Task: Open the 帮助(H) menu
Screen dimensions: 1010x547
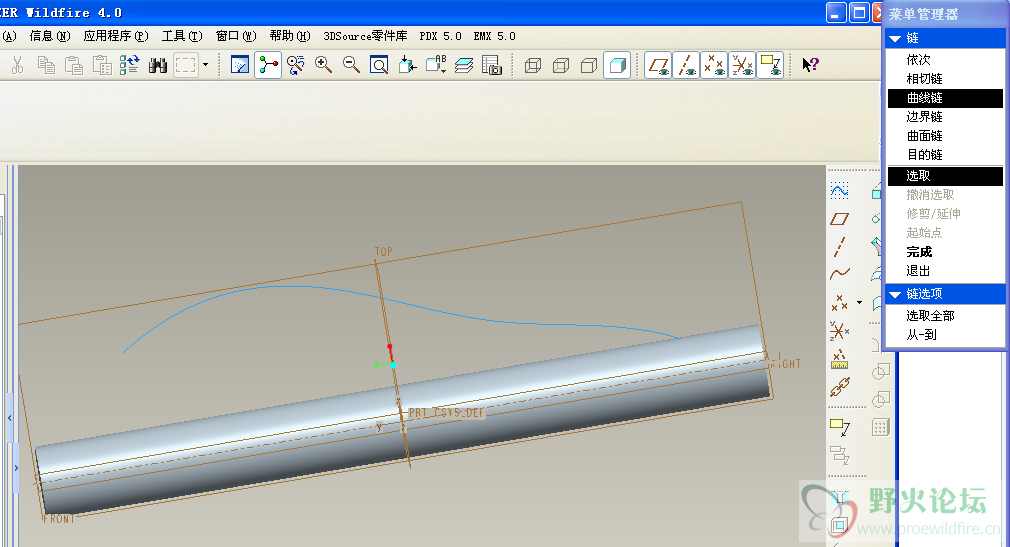Action: click(290, 36)
